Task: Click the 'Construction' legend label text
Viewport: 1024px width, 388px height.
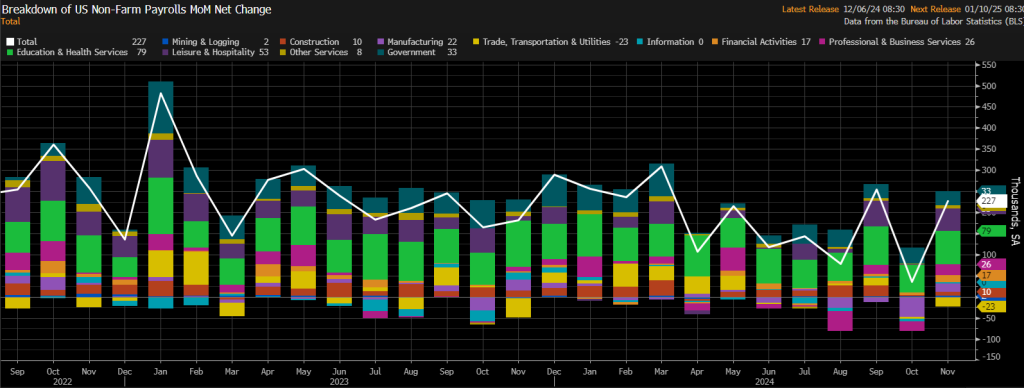Action: [x=314, y=42]
